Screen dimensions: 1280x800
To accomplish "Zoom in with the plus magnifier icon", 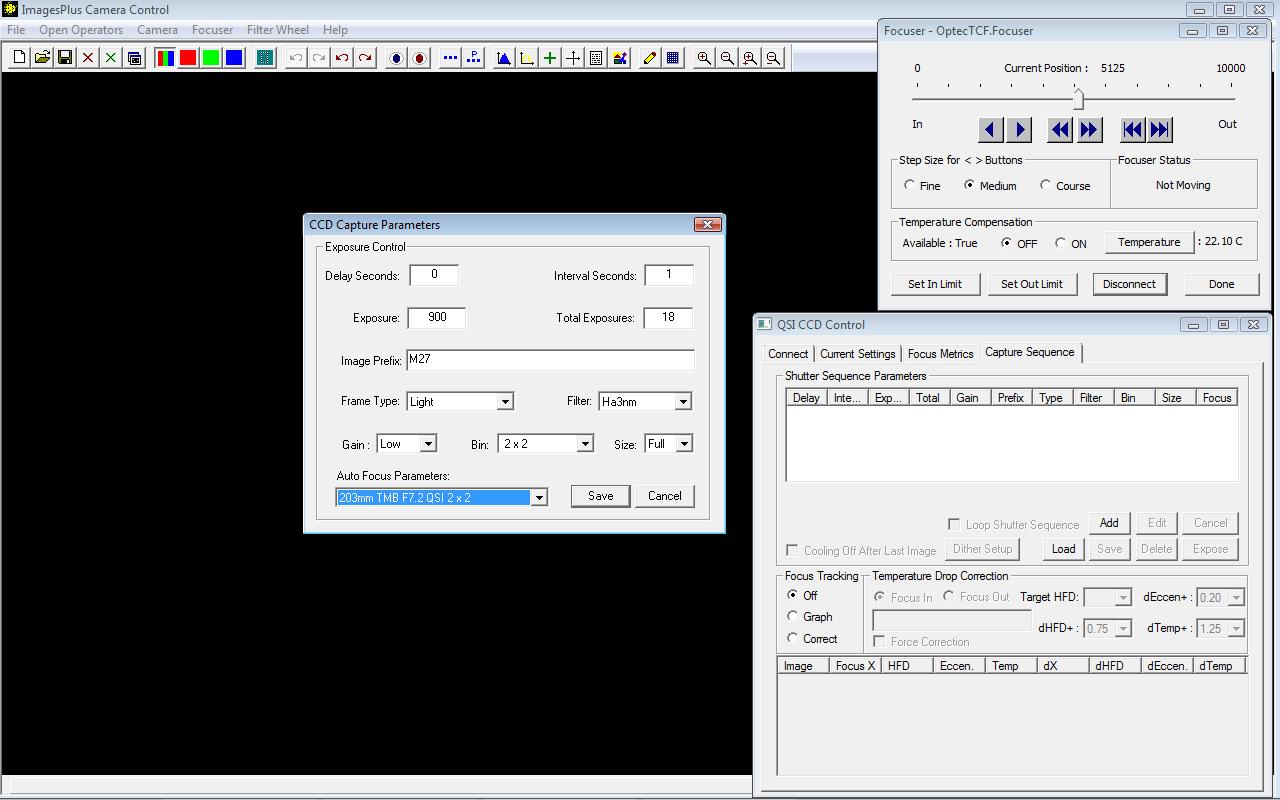I will pyautogui.click(x=704, y=58).
